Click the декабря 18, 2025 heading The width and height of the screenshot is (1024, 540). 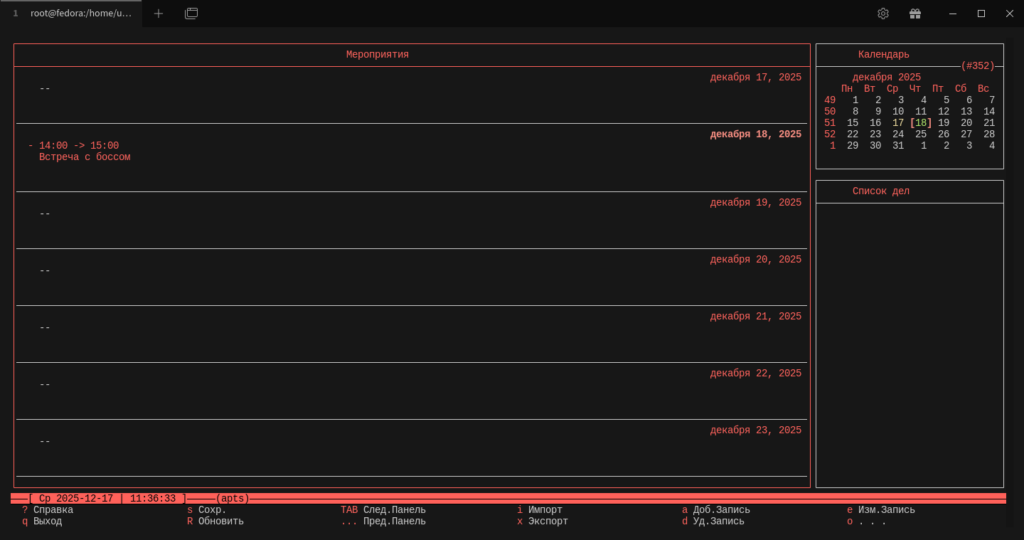click(x=756, y=134)
